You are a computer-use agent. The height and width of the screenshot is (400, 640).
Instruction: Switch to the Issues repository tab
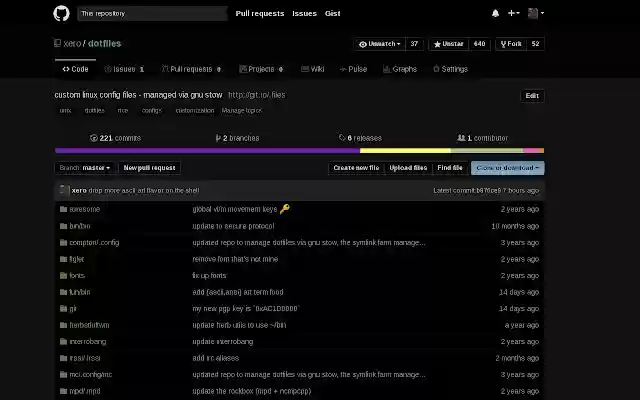click(124, 69)
